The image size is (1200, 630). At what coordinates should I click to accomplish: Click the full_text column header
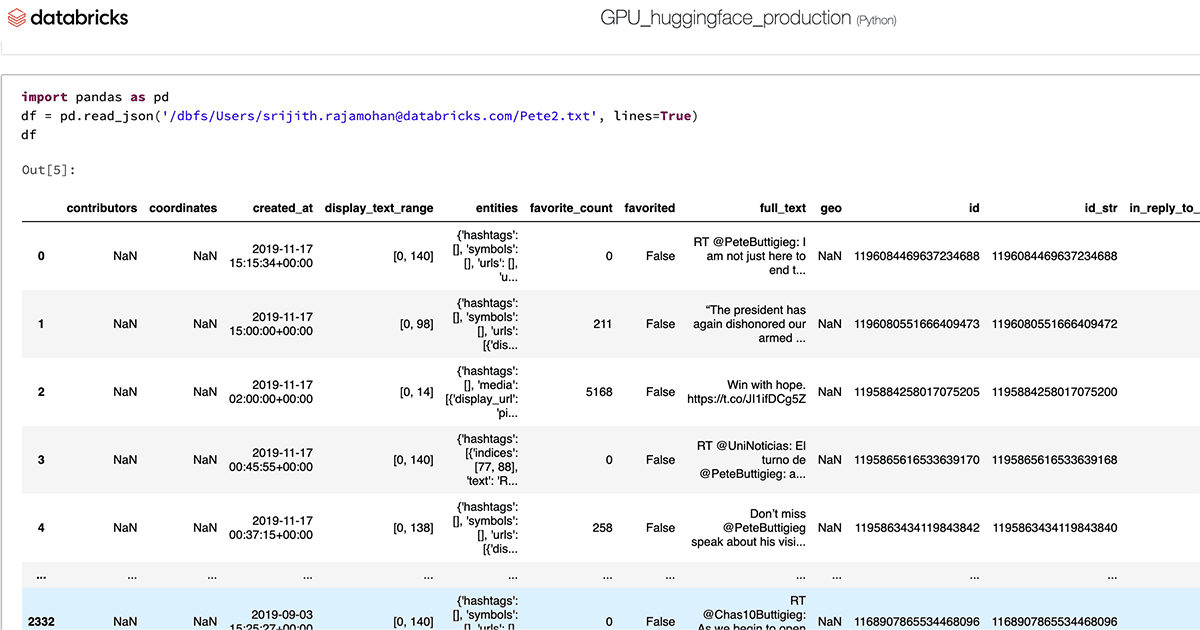[x=782, y=208]
